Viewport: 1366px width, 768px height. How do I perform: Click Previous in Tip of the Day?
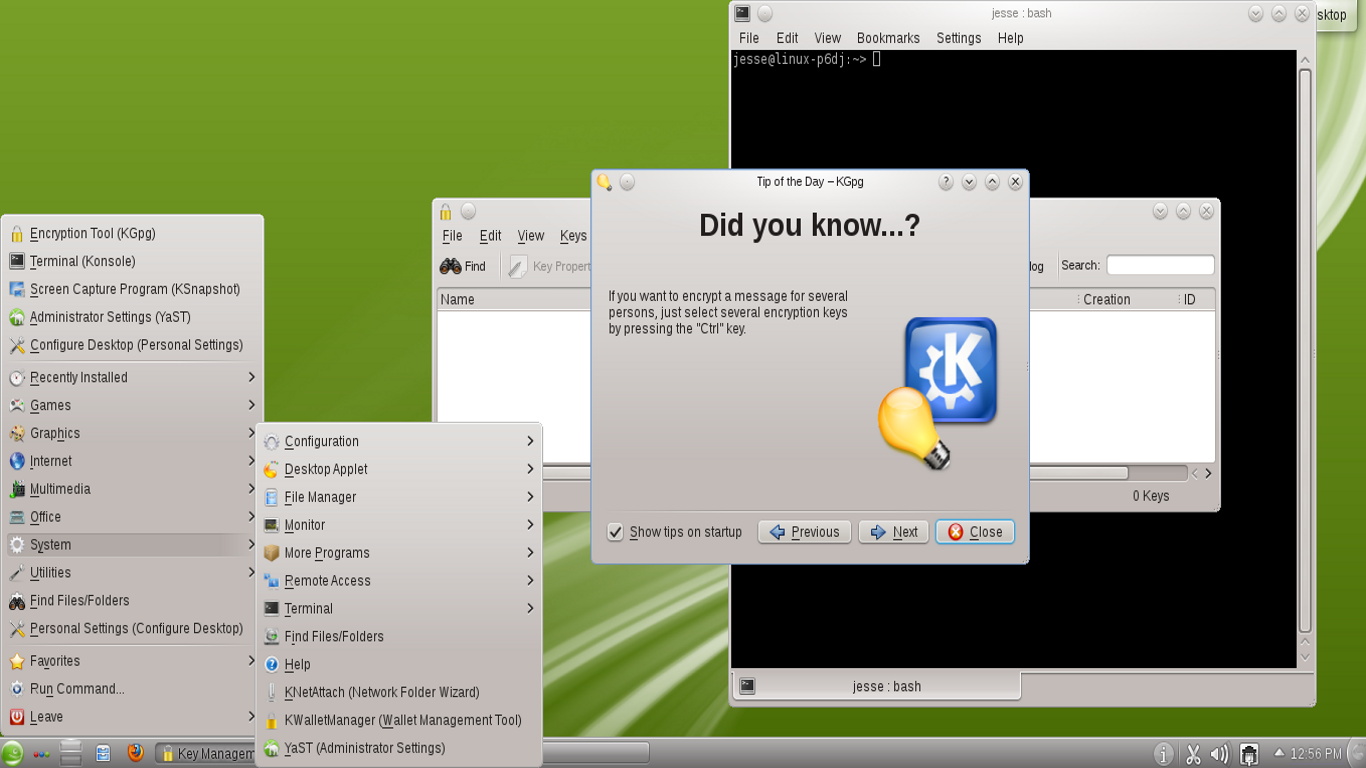point(805,532)
